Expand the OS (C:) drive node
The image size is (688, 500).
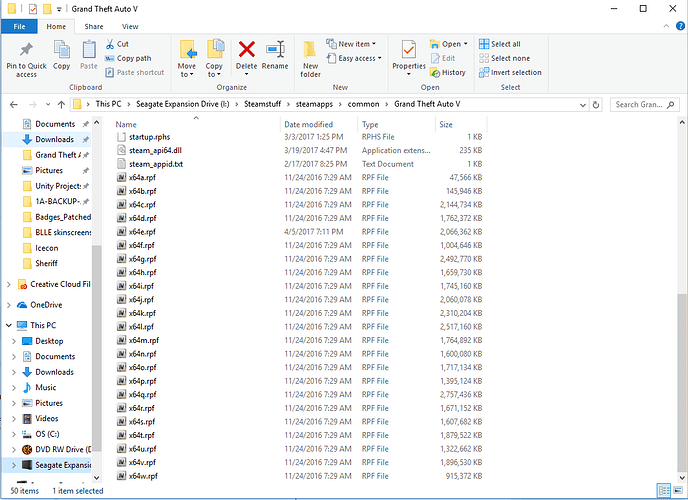(14, 434)
